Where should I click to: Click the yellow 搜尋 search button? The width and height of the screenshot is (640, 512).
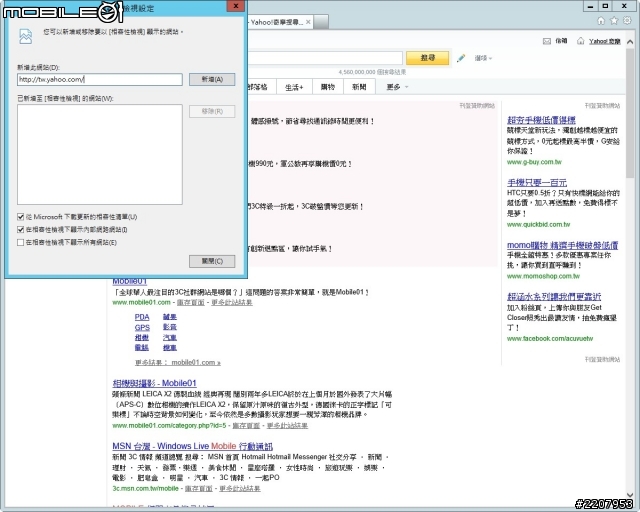[x=427, y=58]
